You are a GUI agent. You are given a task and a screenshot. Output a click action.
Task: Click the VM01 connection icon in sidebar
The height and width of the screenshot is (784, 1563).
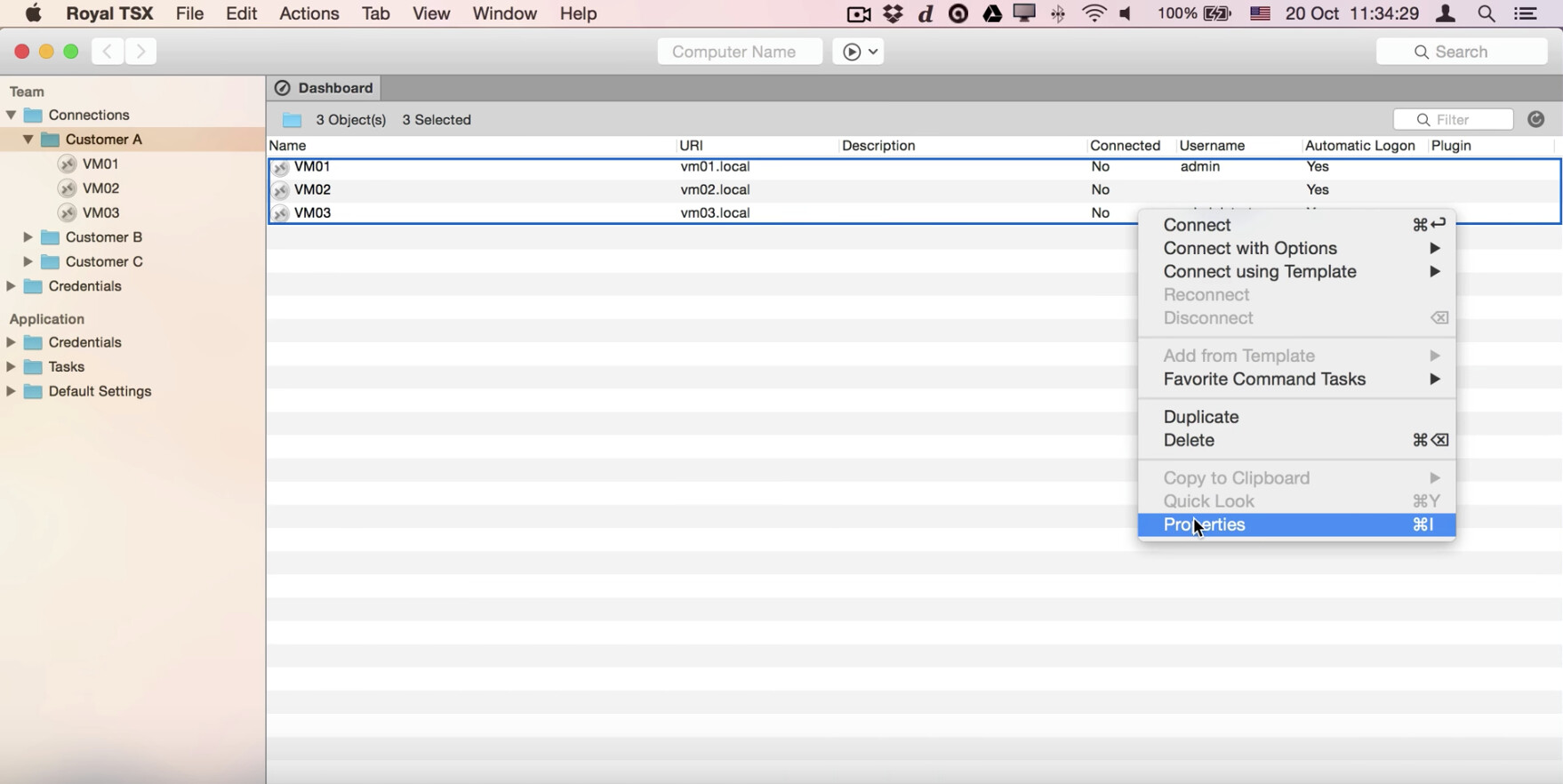point(67,164)
